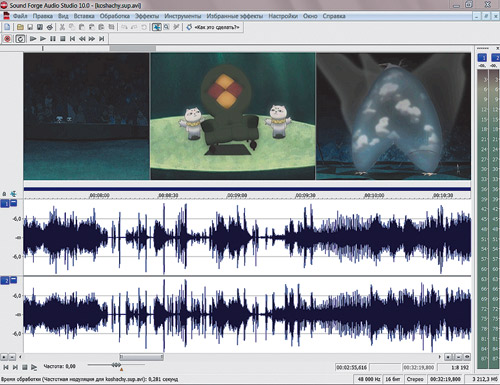
Task: Click the waveform Play button at bottom
Action: [x=34, y=367]
